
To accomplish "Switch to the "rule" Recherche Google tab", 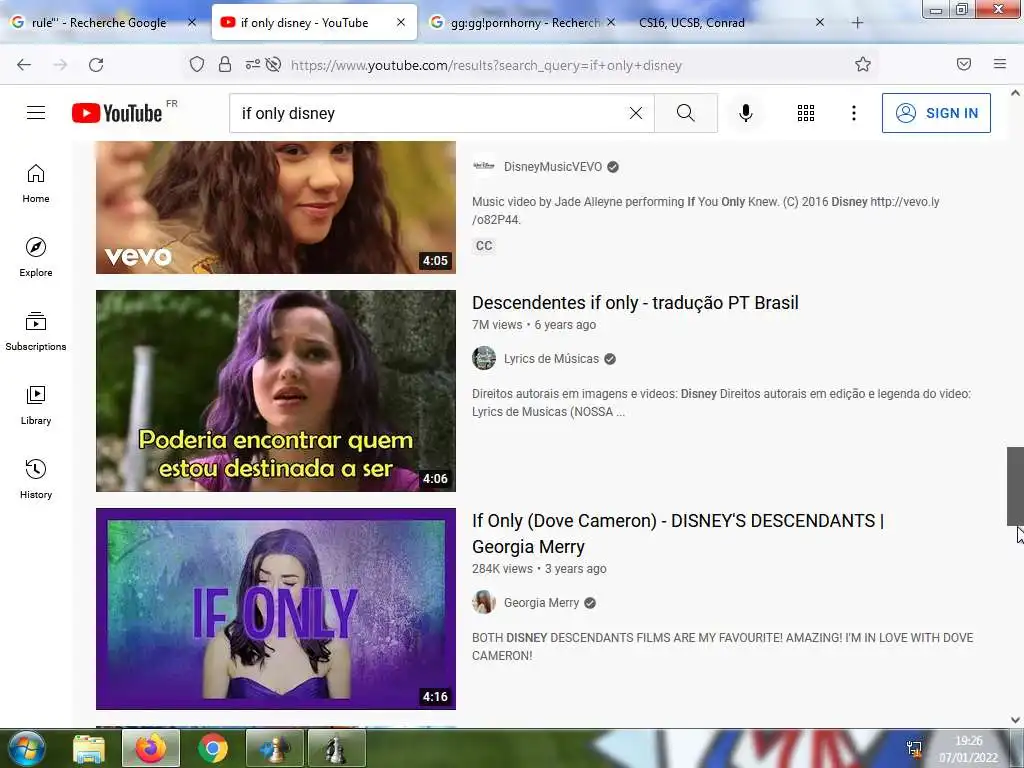I will coord(98,23).
